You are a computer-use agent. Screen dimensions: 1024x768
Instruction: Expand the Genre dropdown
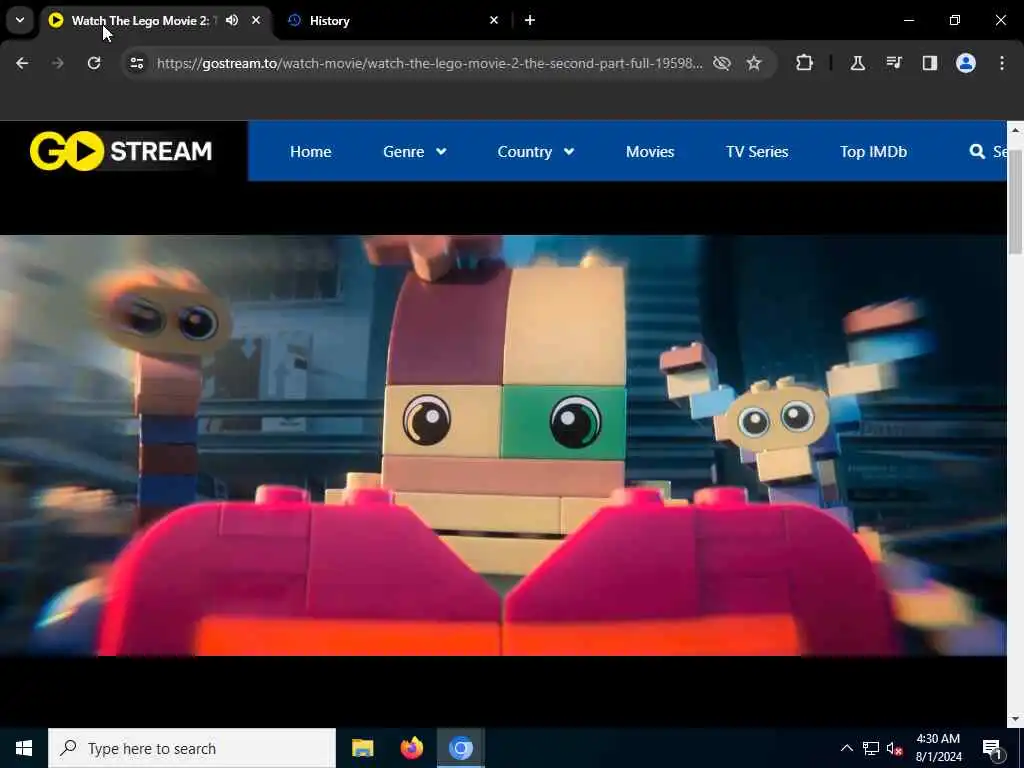pos(415,152)
